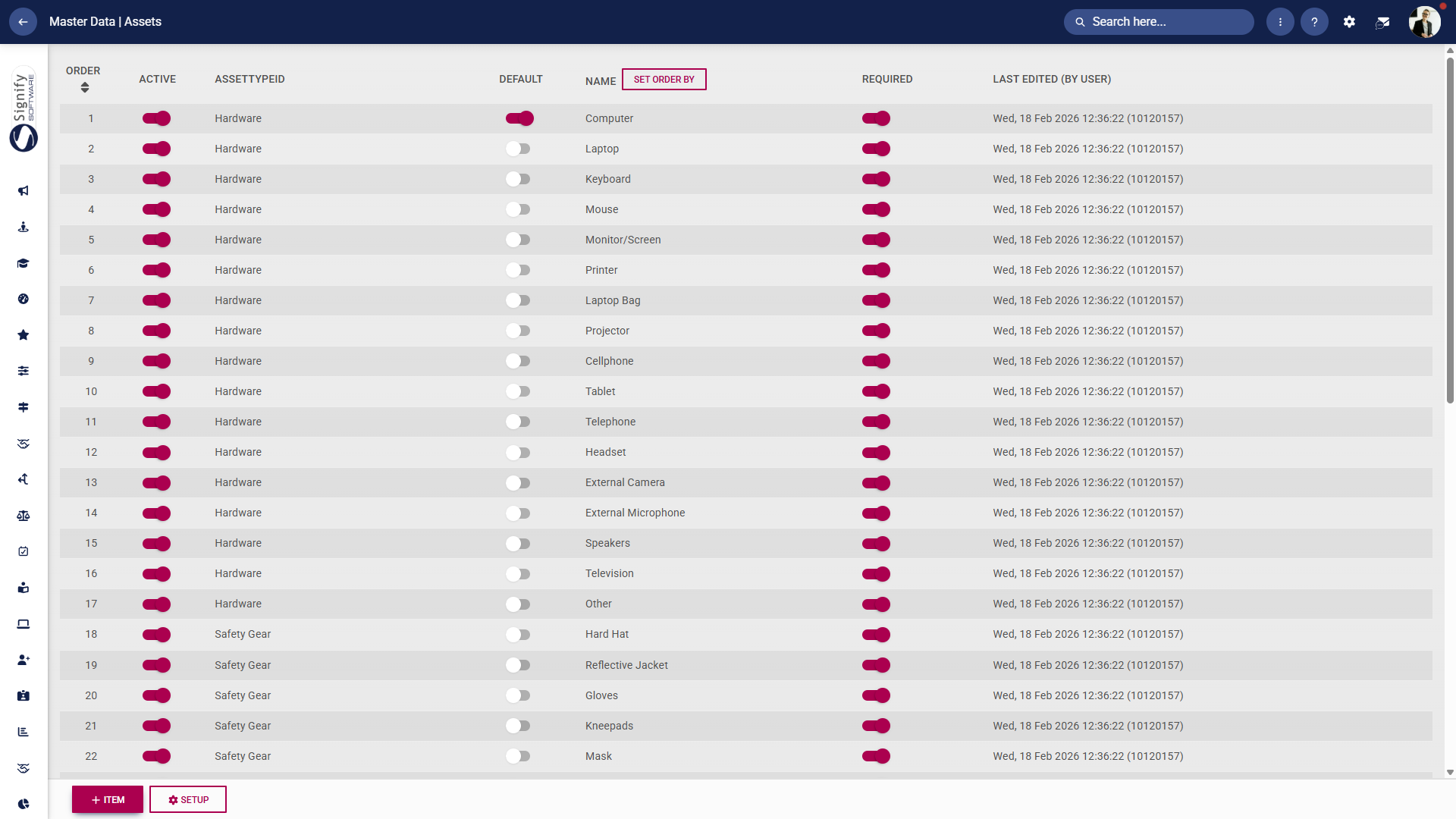Click the + ITEM button
Image resolution: width=1456 pixels, height=819 pixels.
coord(107,799)
